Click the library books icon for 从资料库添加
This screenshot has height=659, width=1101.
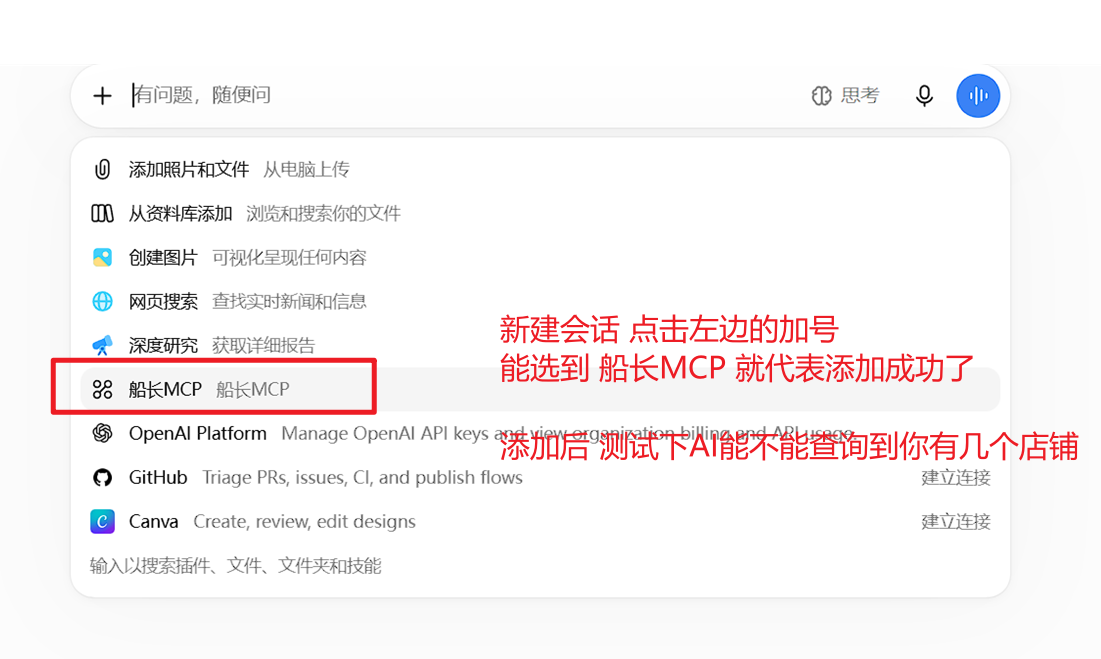tap(103, 213)
